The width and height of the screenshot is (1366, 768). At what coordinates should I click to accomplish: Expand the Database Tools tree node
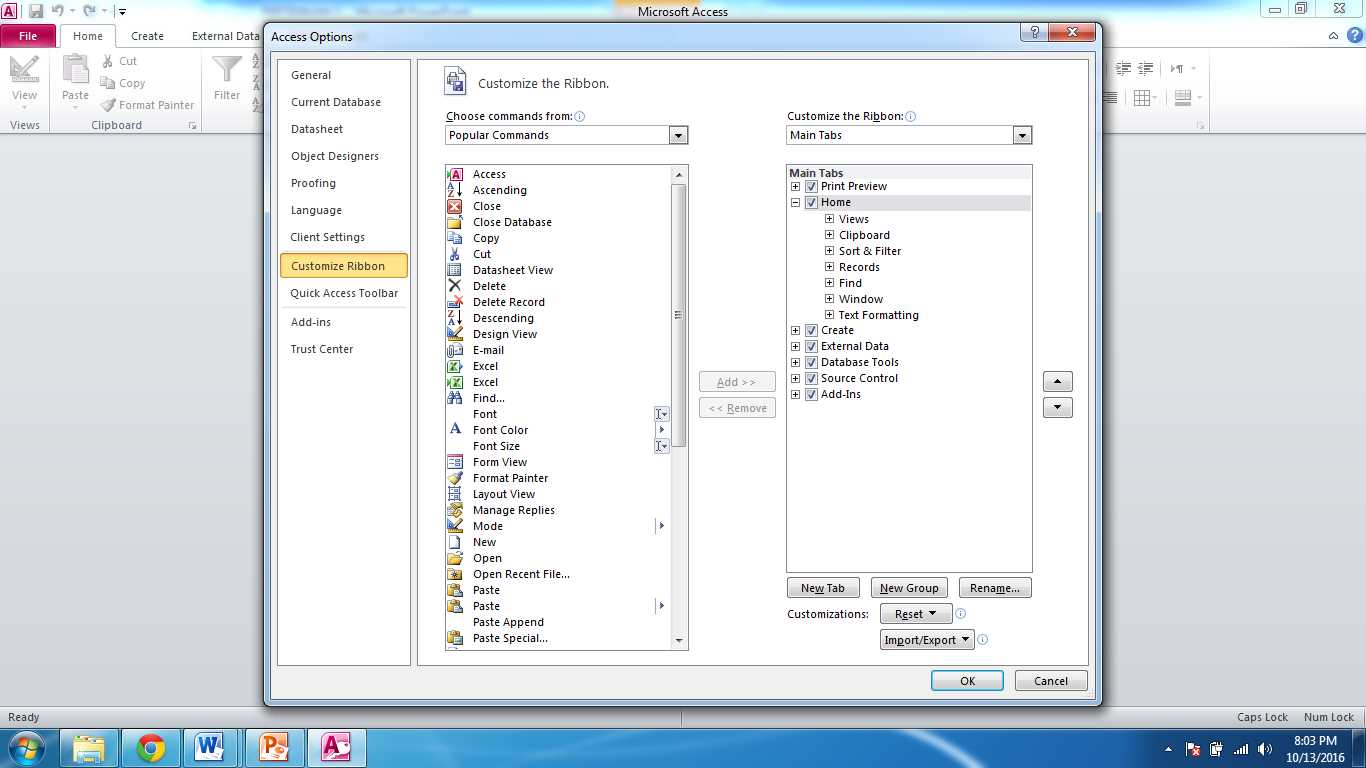click(x=796, y=363)
